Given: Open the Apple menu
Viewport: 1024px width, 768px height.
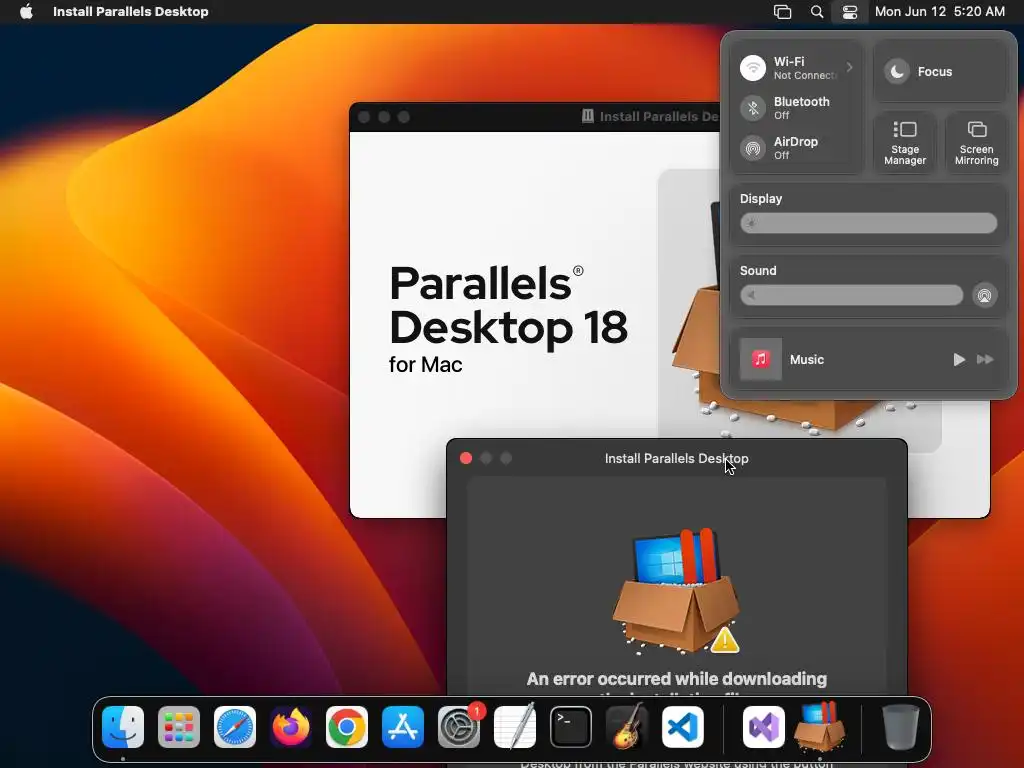Looking at the screenshot, I should pos(26,12).
